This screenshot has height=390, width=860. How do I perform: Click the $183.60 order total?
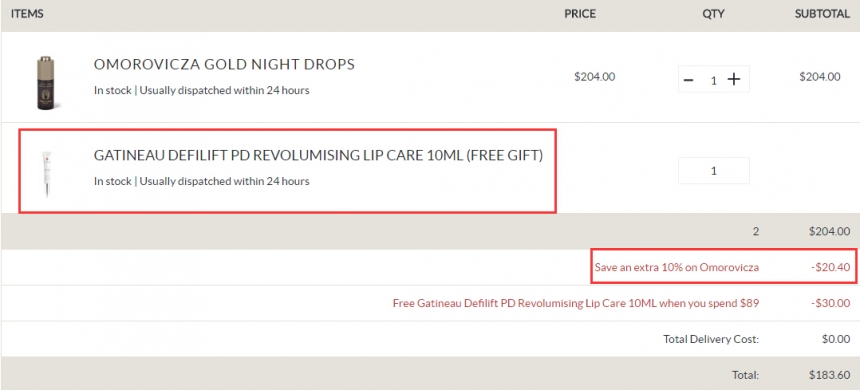[829, 375]
